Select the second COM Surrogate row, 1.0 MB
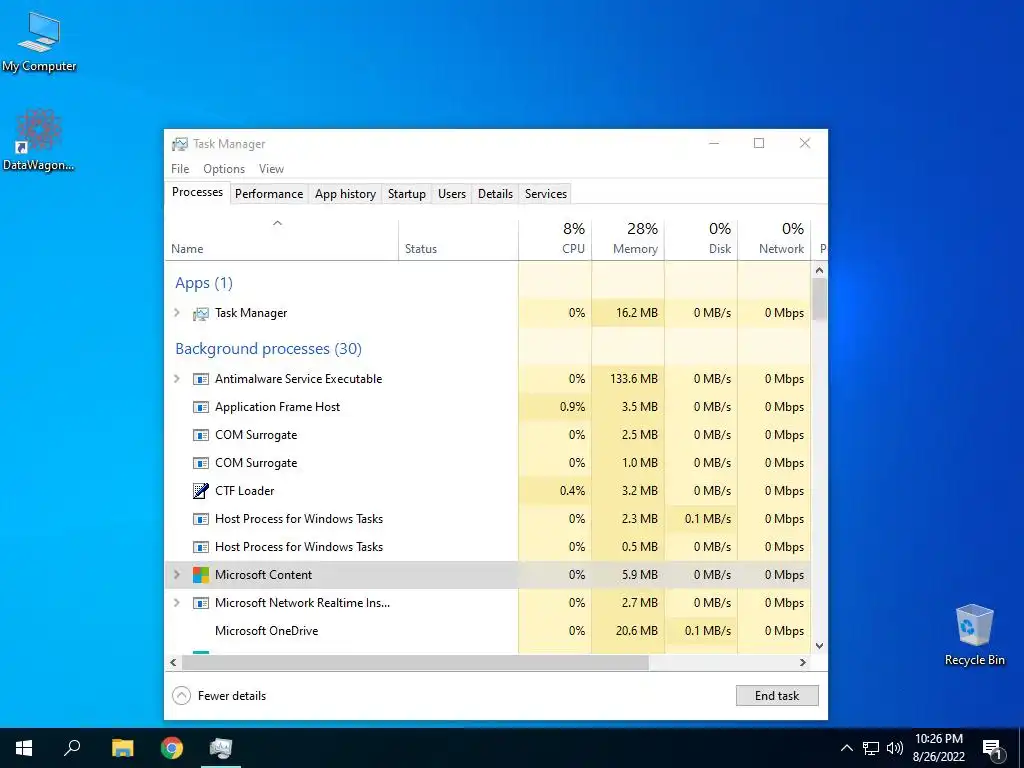Screen dimensions: 1024x768 coord(488,463)
